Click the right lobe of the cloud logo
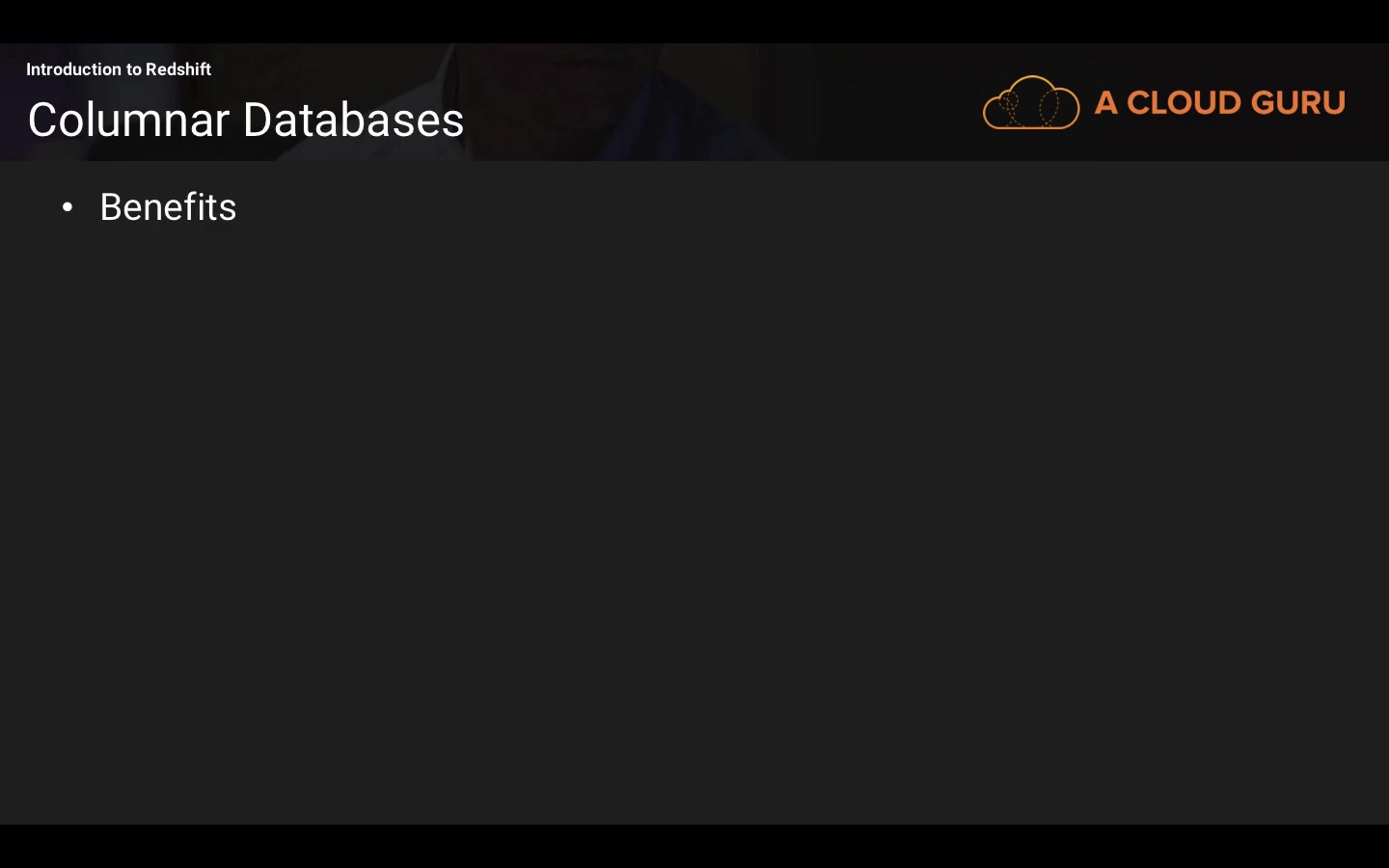 (x=1059, y=106)
